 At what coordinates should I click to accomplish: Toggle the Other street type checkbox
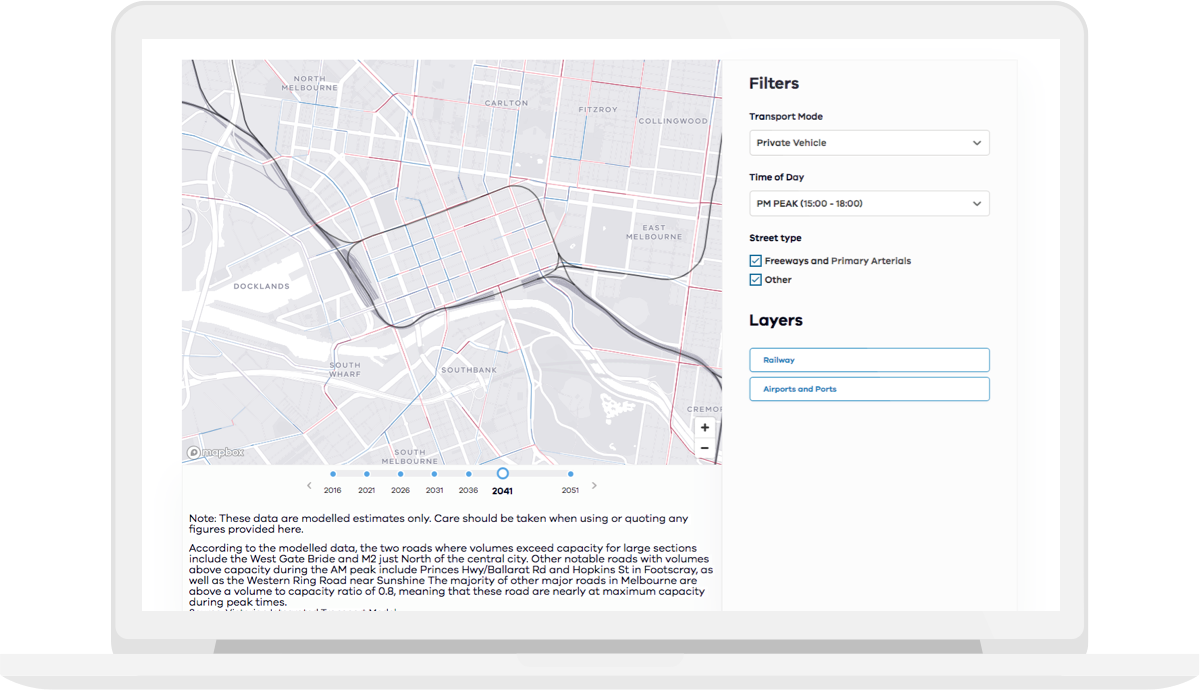point(756,280)
